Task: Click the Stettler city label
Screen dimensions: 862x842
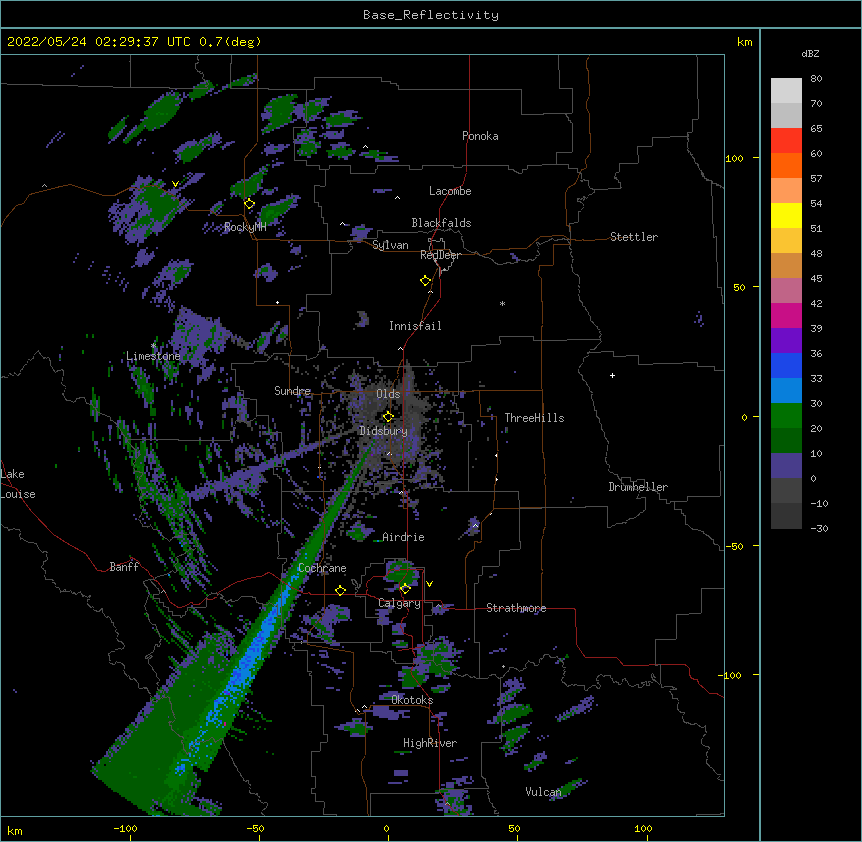Action: point(634,237)
